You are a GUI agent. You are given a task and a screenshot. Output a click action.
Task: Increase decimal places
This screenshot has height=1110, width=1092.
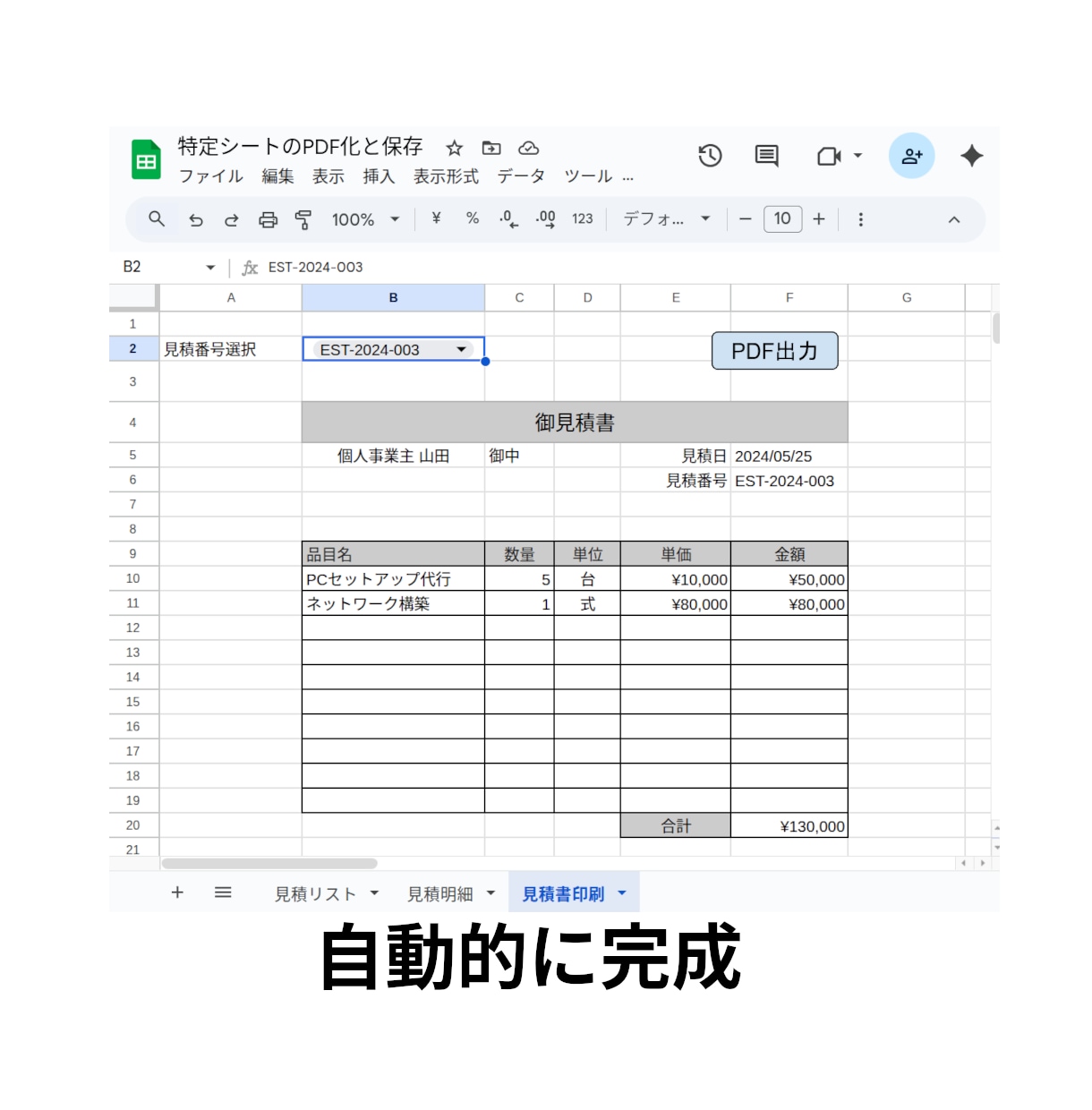tap(545, 219)
